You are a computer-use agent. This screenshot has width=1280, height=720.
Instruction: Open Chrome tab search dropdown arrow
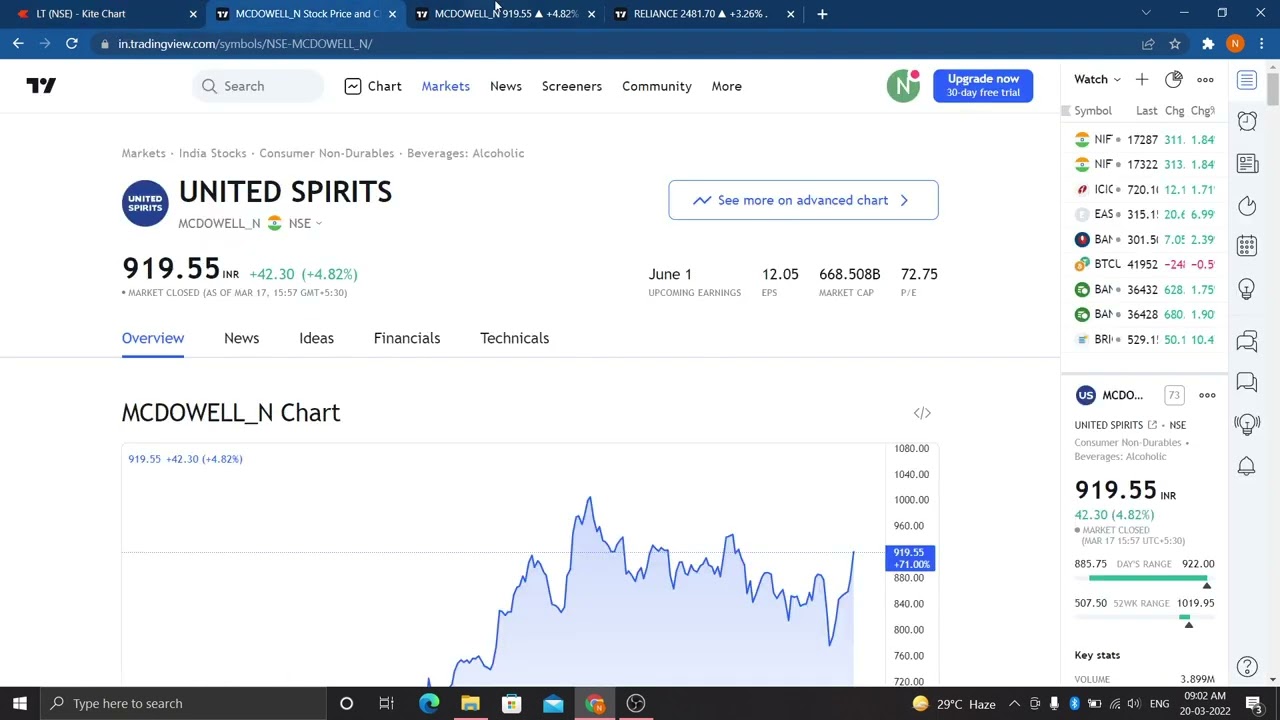[x=1146, y=13]
